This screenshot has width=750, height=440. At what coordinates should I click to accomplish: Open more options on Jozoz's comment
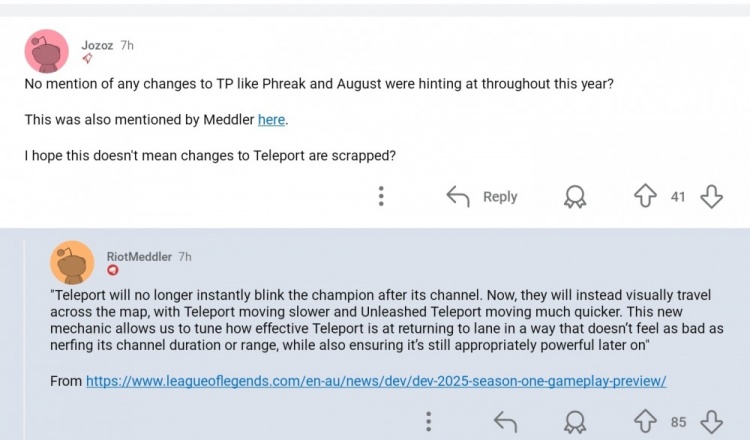[381, 196]
